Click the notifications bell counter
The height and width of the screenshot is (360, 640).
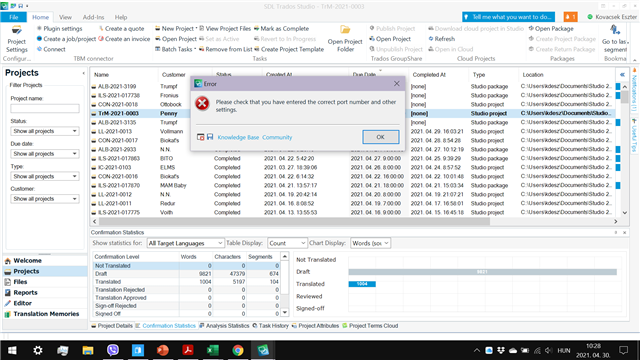570,17
